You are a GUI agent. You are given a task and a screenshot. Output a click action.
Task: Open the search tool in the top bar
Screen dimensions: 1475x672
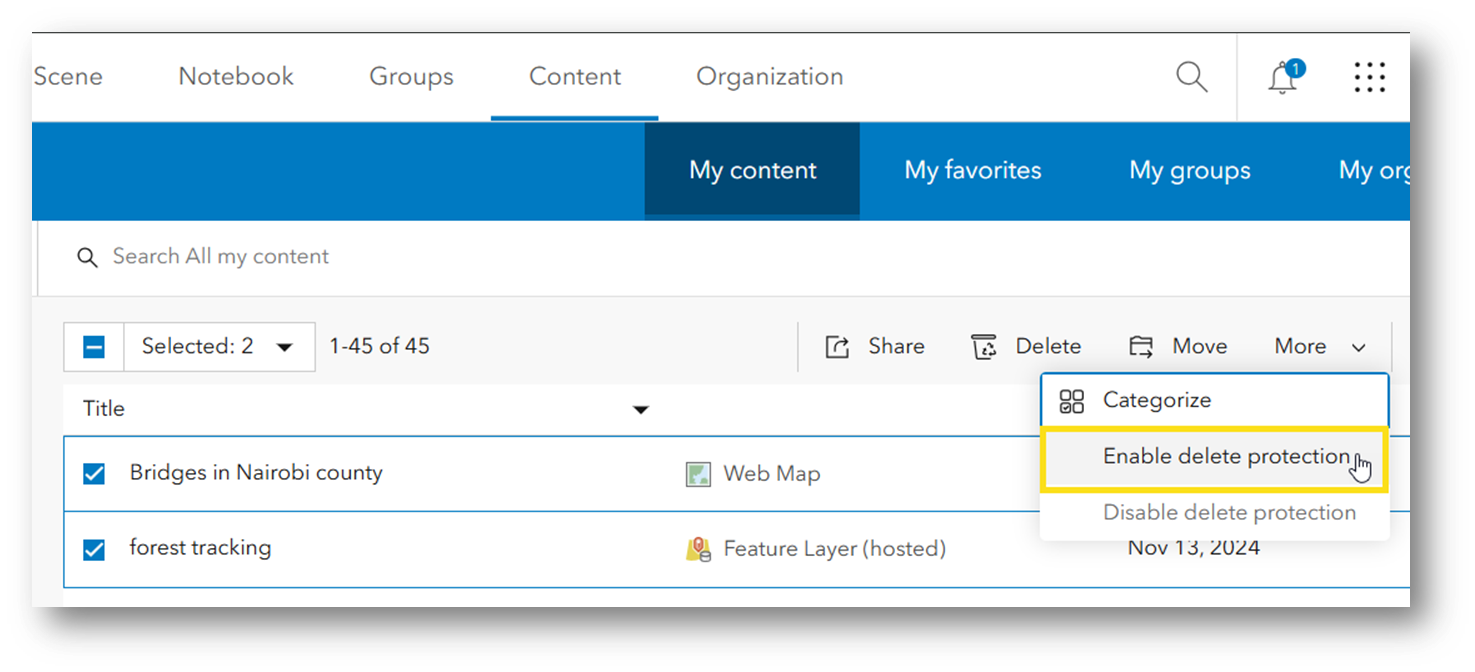[1190, 76]
